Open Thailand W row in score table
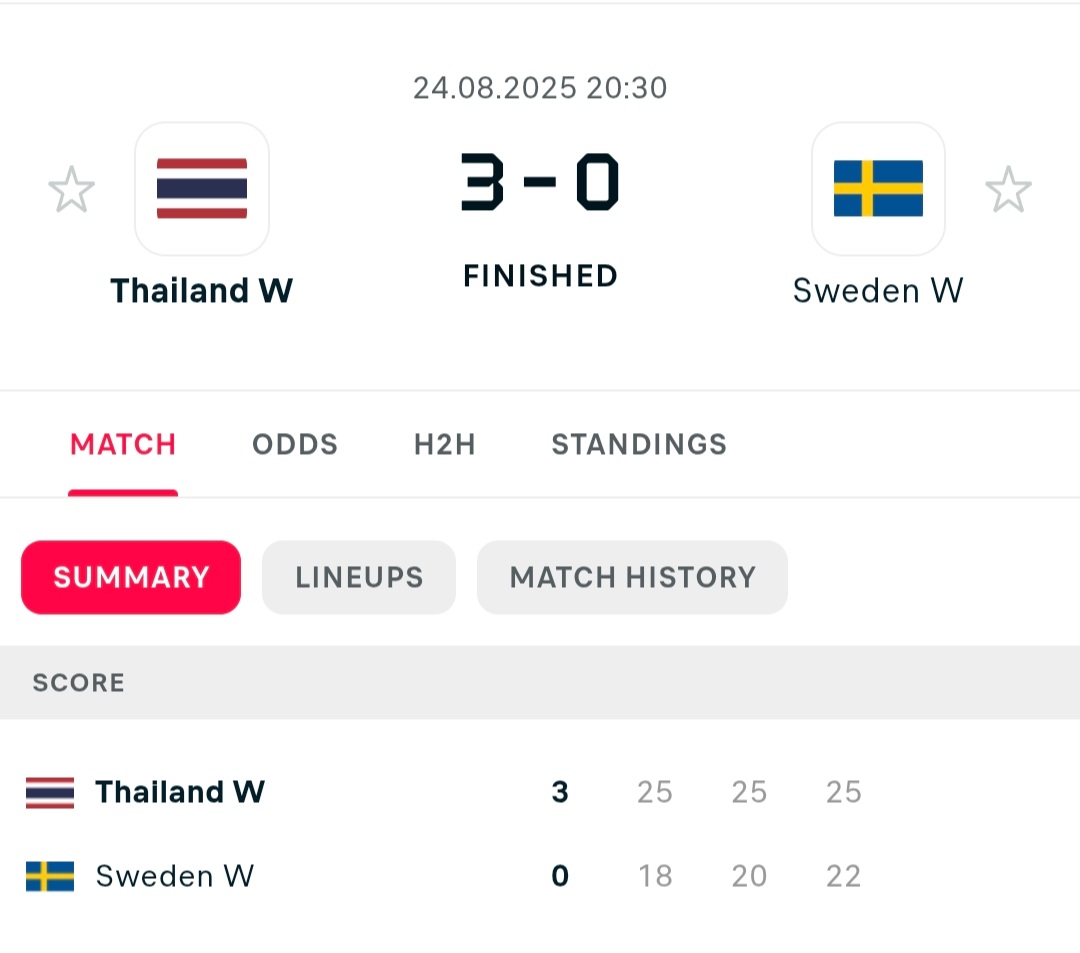The width and height of the screenshot is (1080, 953). (x=540, y=793)
